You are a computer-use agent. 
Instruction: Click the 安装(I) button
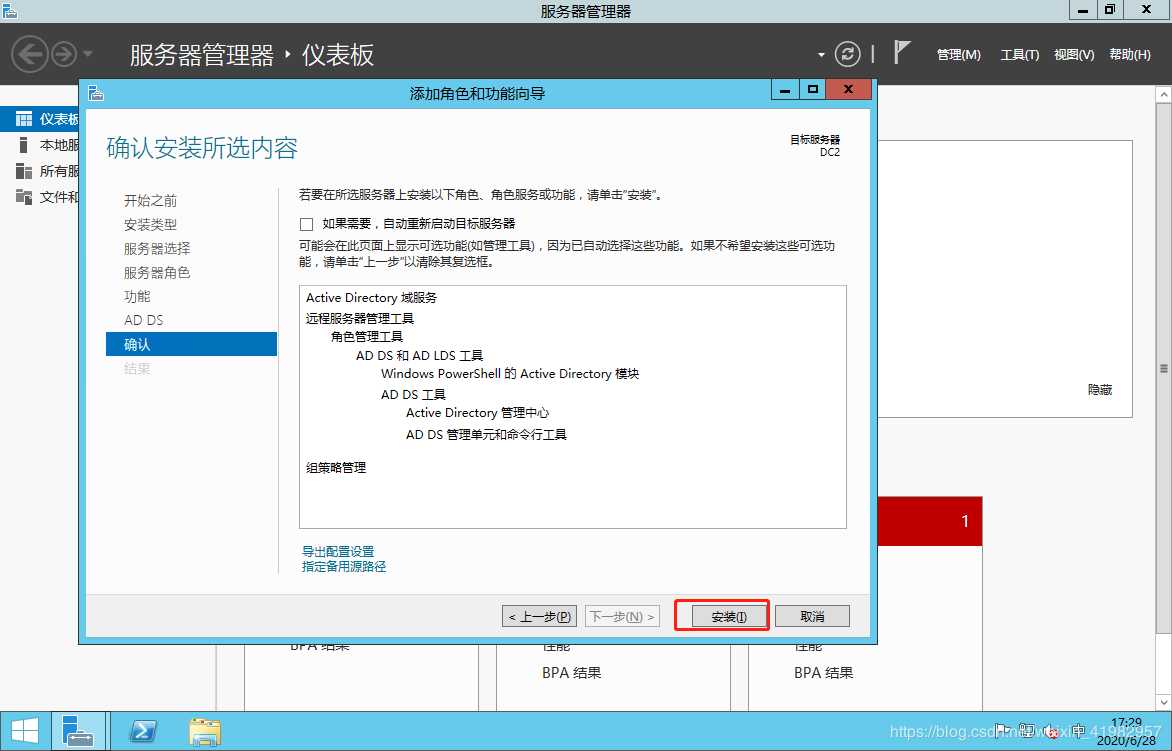[x=729, y=616]
